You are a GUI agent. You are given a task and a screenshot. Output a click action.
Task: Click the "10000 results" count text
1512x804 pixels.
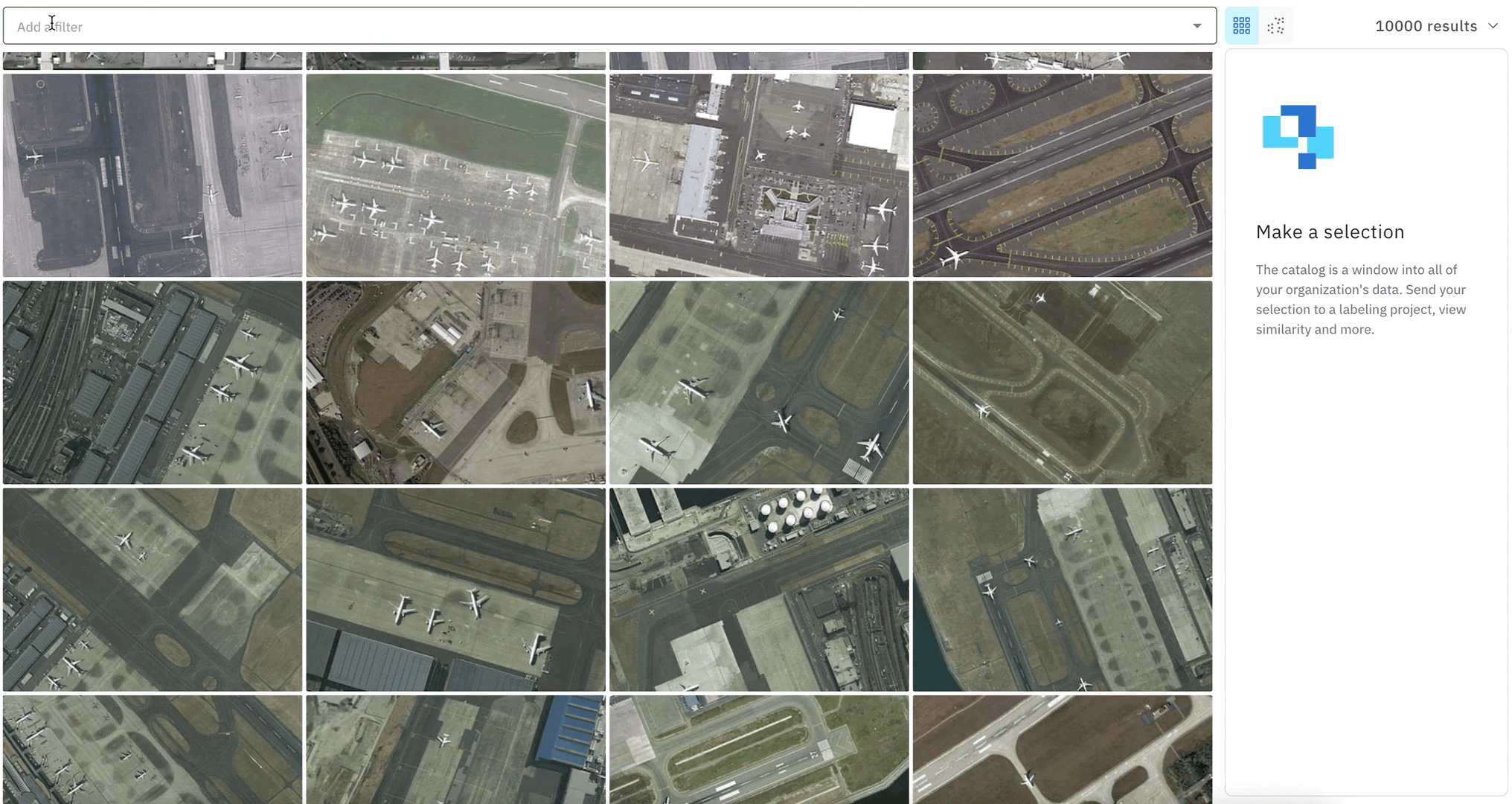(1426, 26)
